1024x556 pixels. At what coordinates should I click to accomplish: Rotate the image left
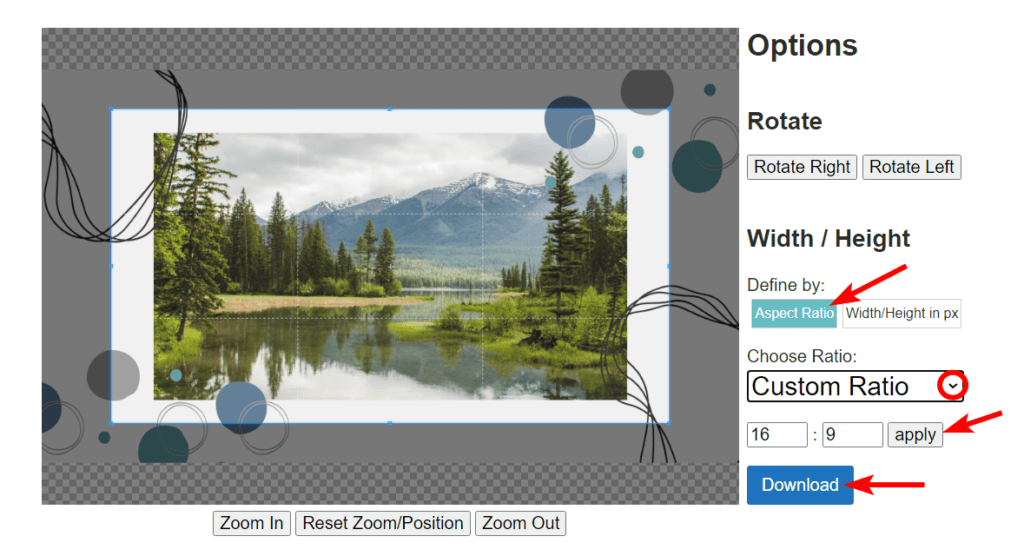pos(911,167)
